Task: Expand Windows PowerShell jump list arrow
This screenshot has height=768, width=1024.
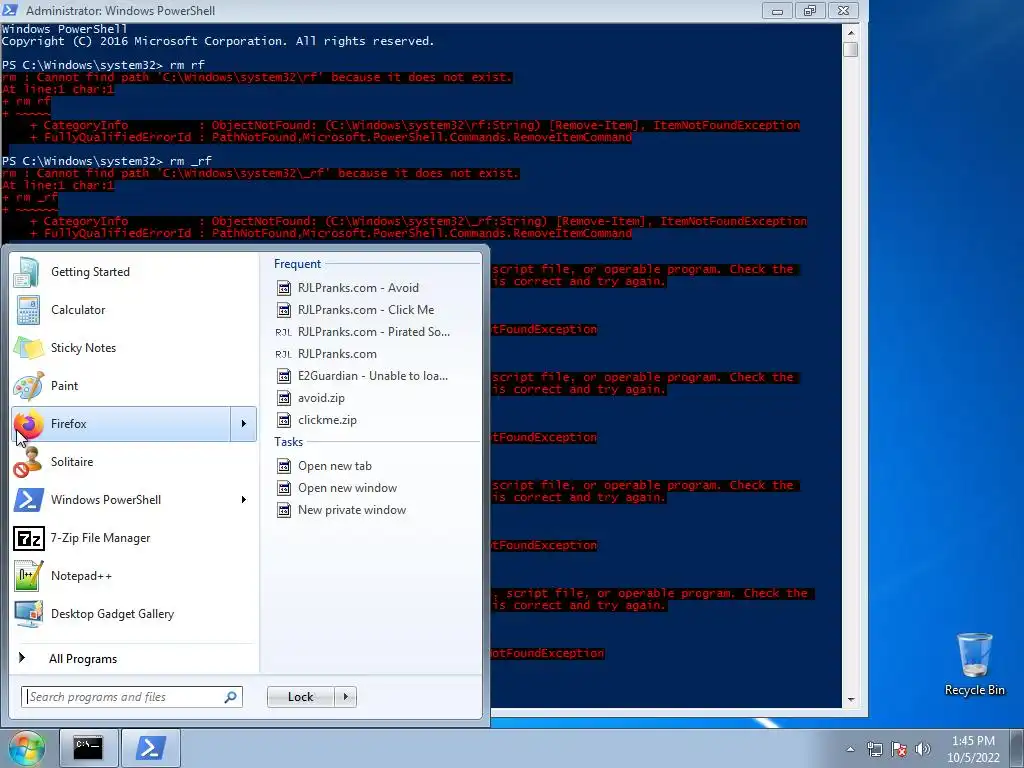Action: [x=244, y=500]
